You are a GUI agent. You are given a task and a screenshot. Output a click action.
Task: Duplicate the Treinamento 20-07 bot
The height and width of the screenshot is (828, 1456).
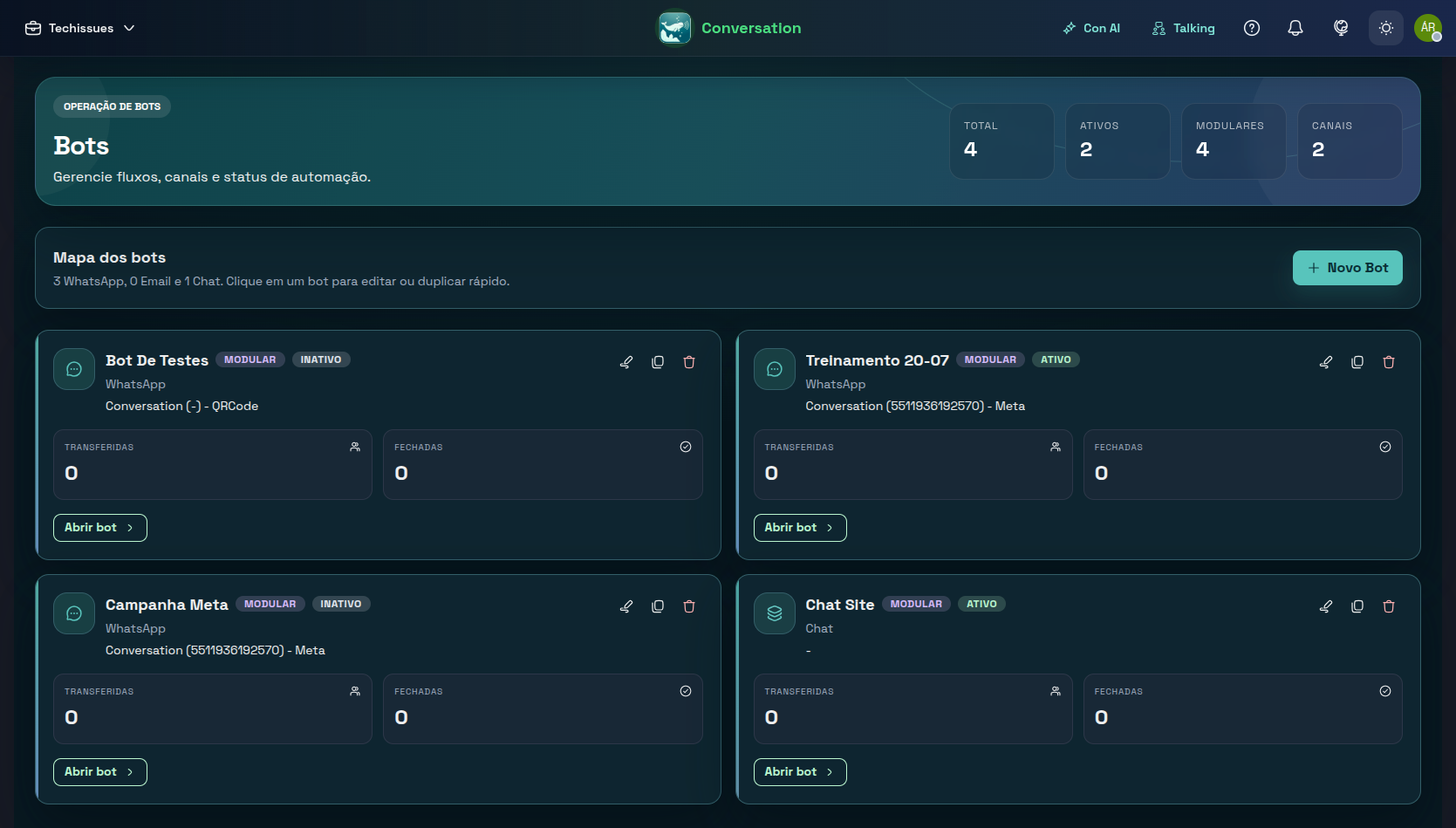click(x=1357, y=362)
